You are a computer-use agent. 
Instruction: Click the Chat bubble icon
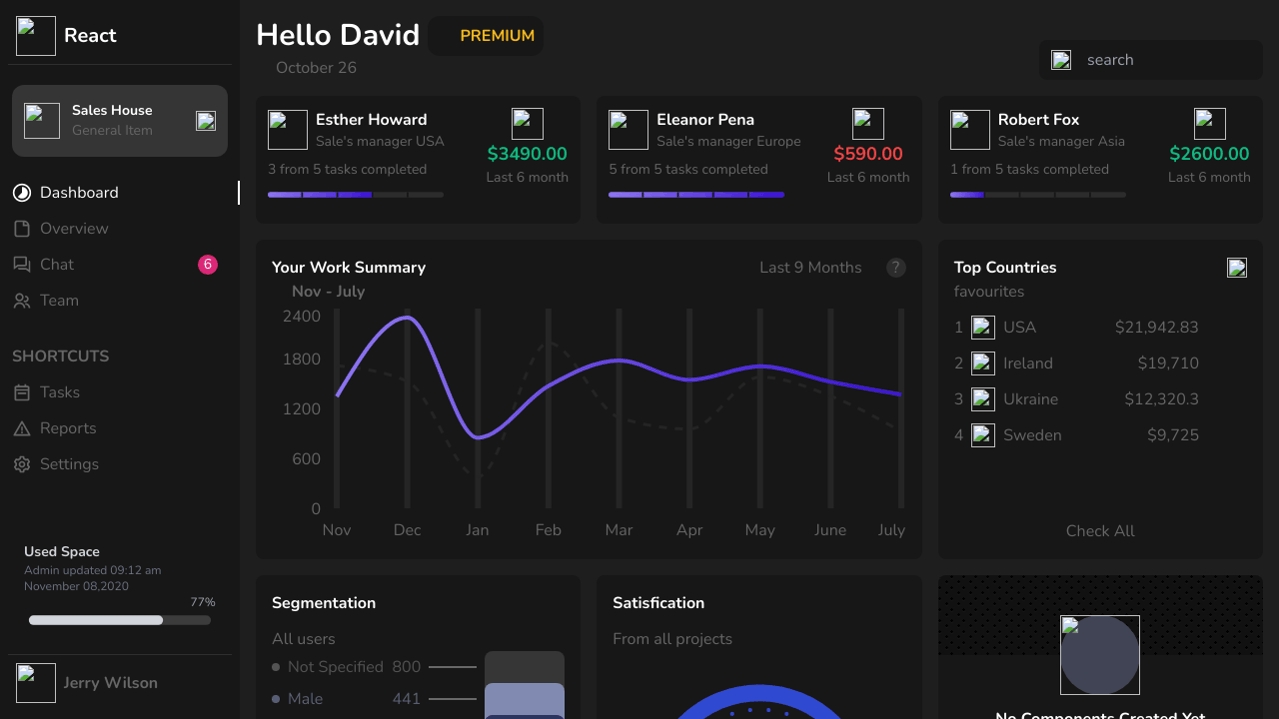pyautogui.click(x=22, y=265)
